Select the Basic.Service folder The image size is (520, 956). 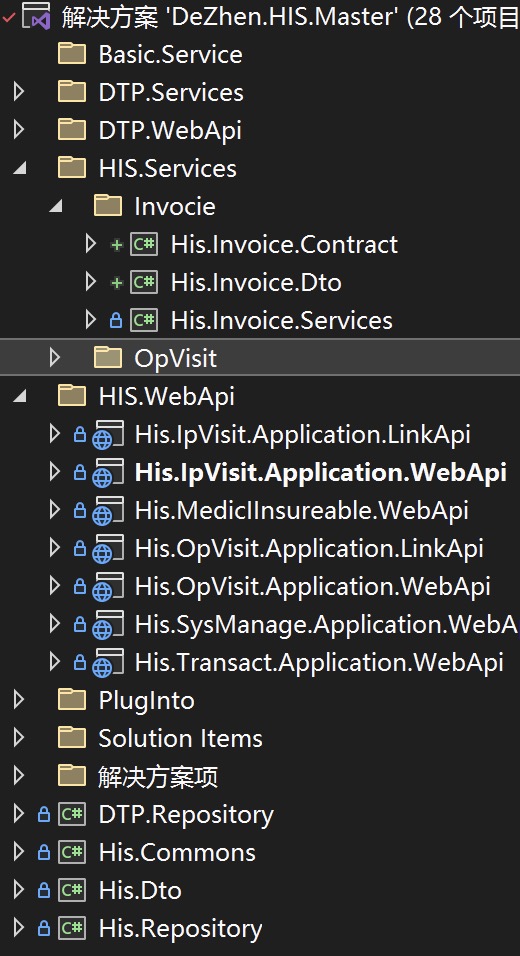pyautogui.click(x=171, y=54)
